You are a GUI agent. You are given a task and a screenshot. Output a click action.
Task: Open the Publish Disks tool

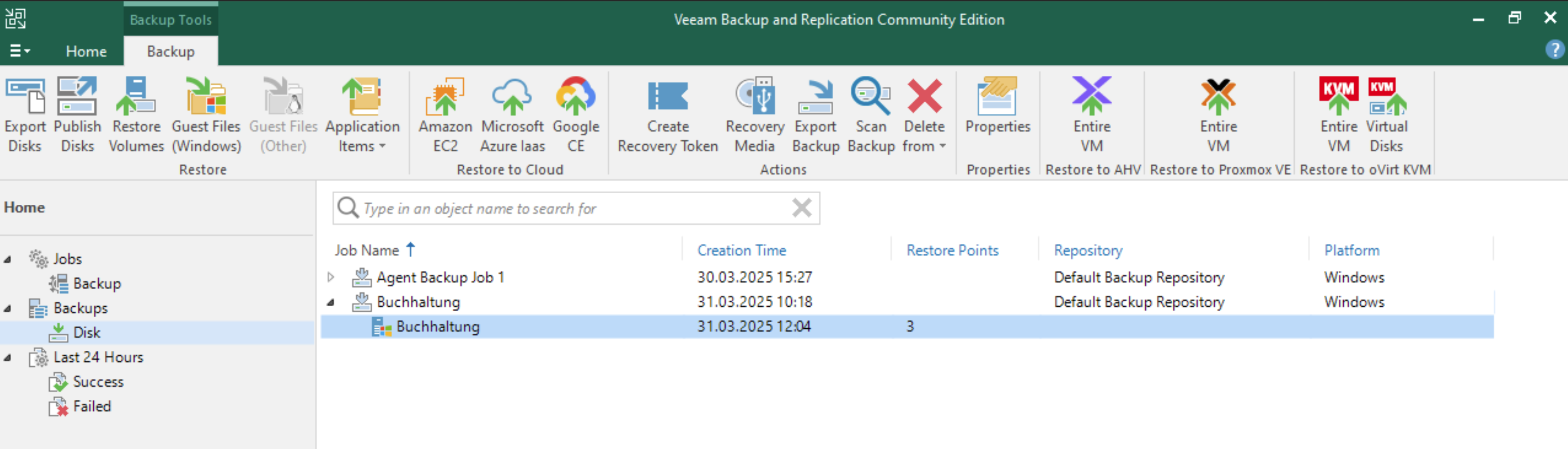(x=77, y=115)
